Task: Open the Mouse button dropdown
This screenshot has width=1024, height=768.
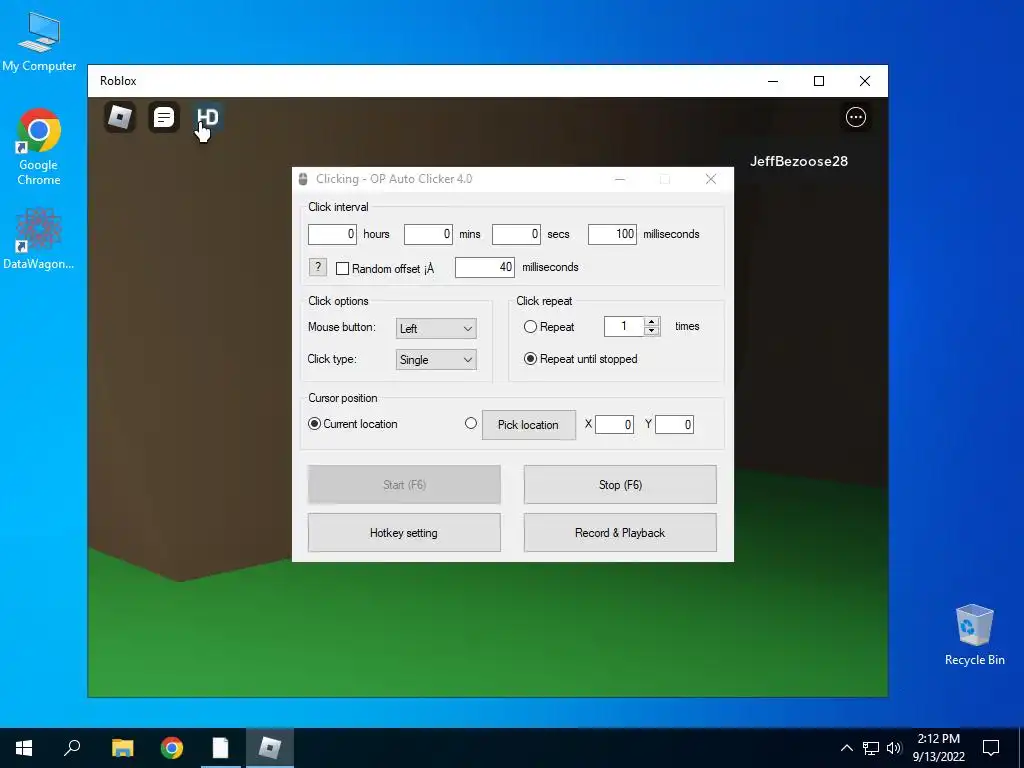Action: point(436,328)
